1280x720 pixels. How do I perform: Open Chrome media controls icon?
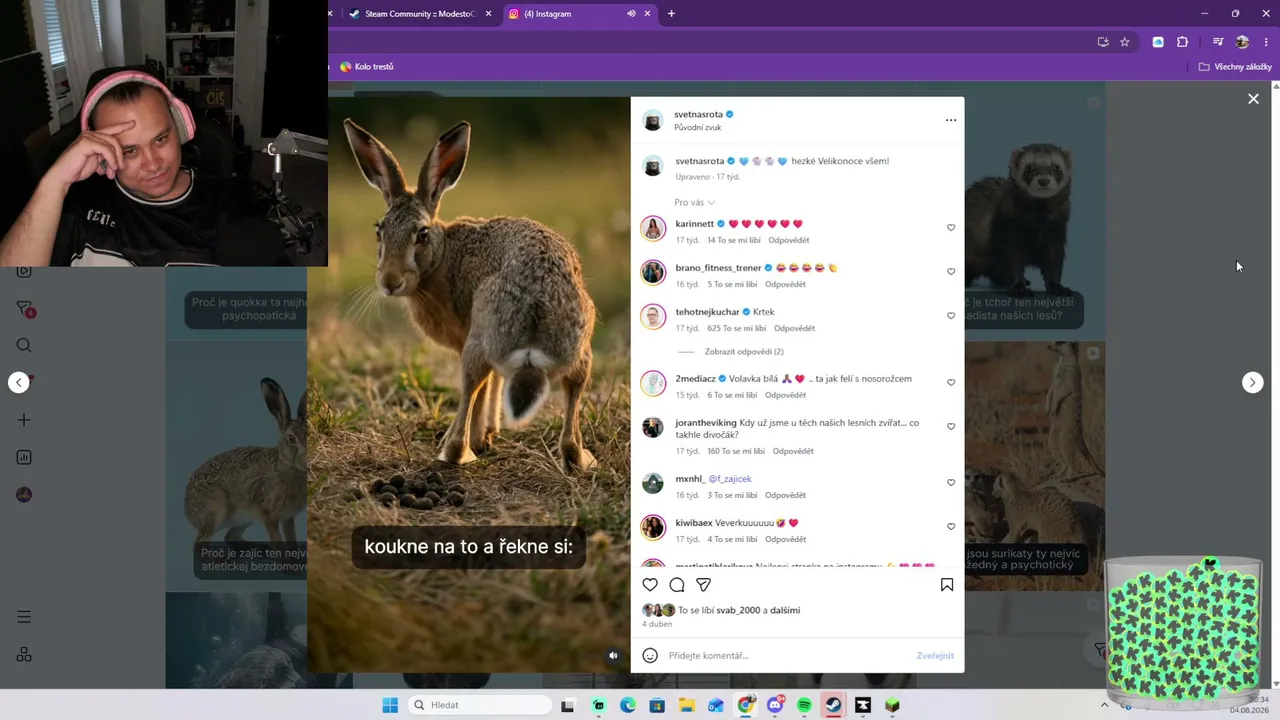tap(1218, 42)
